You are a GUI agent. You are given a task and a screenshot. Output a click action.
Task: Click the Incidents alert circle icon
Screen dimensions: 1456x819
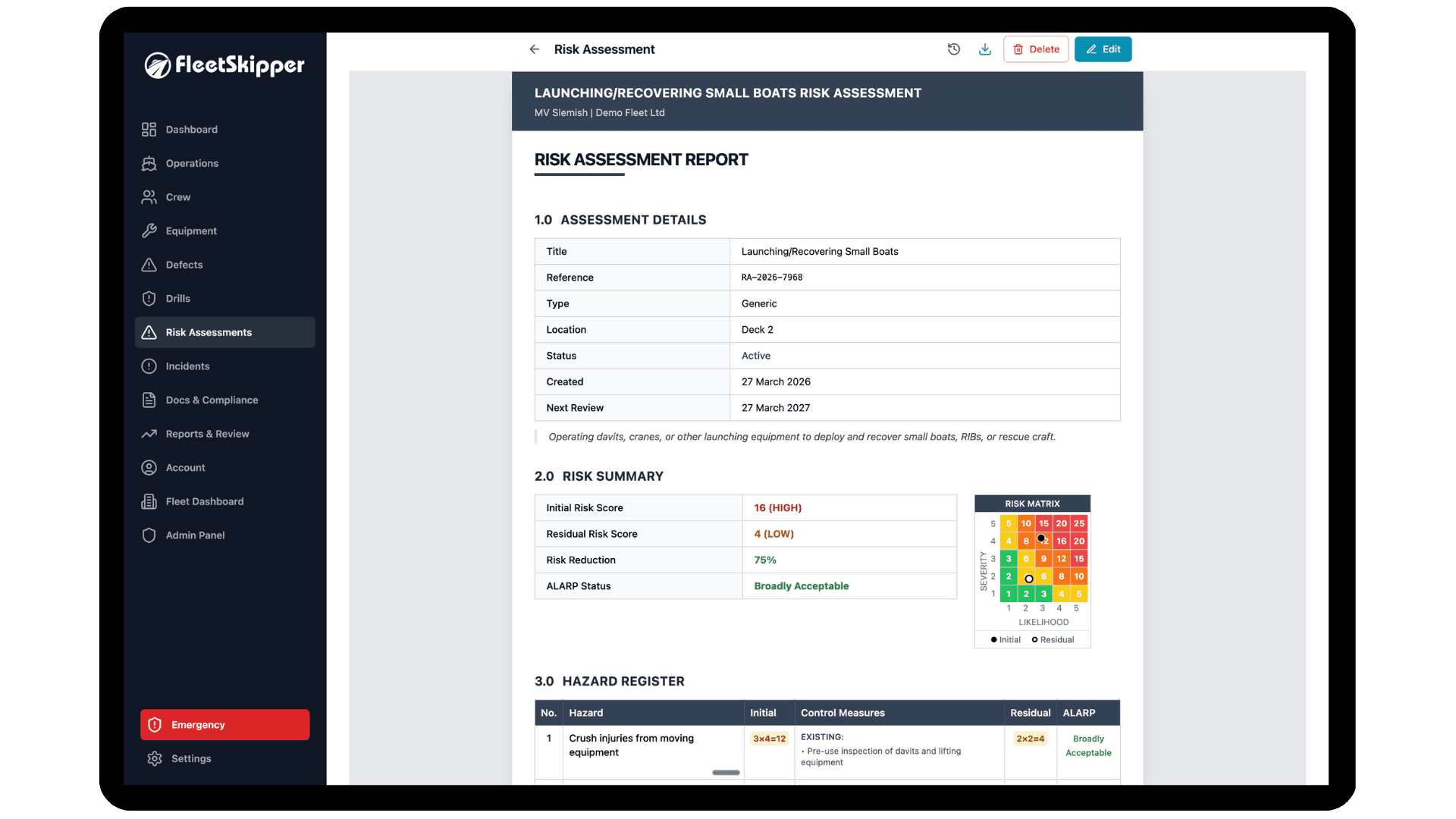[149, 366]
